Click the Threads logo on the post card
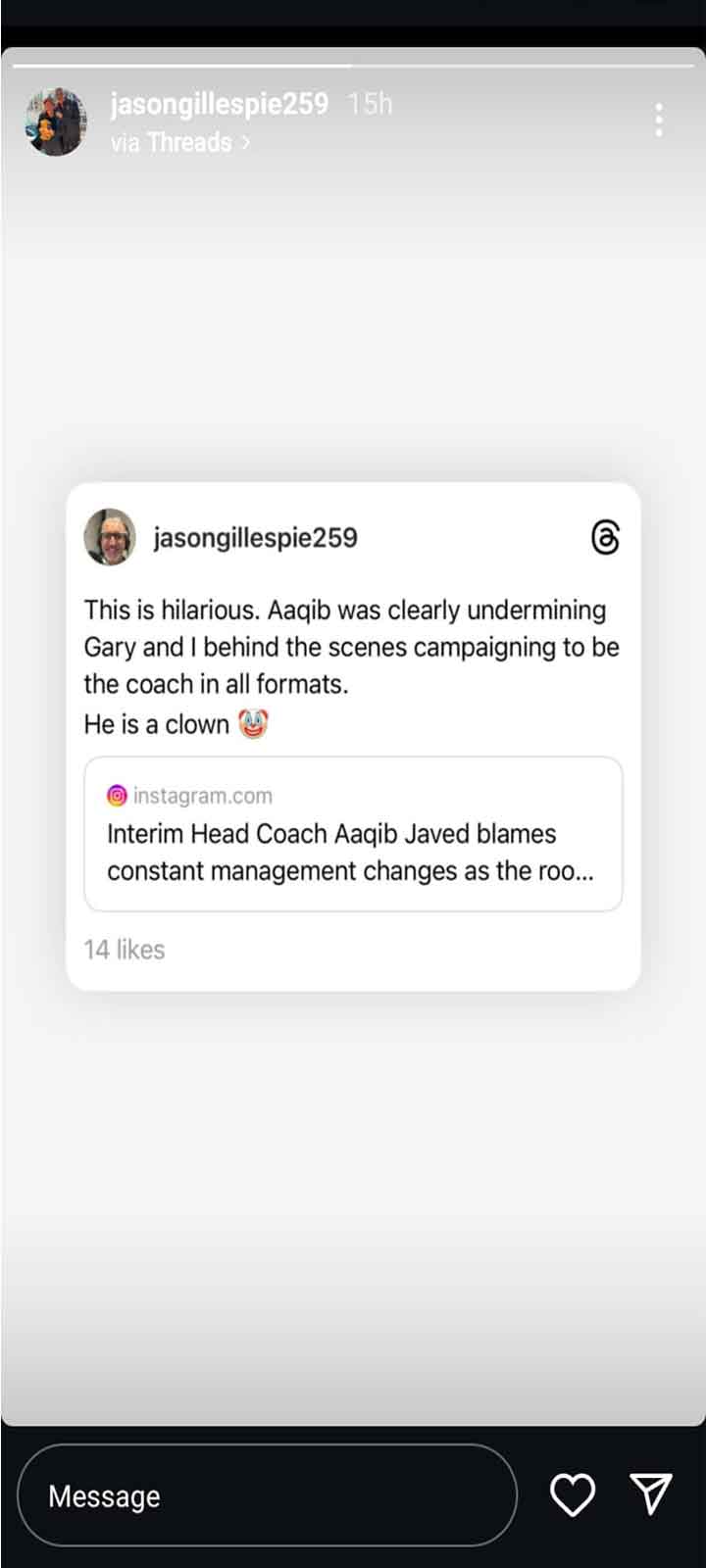The image size is (706, 1568). point(606,537)
